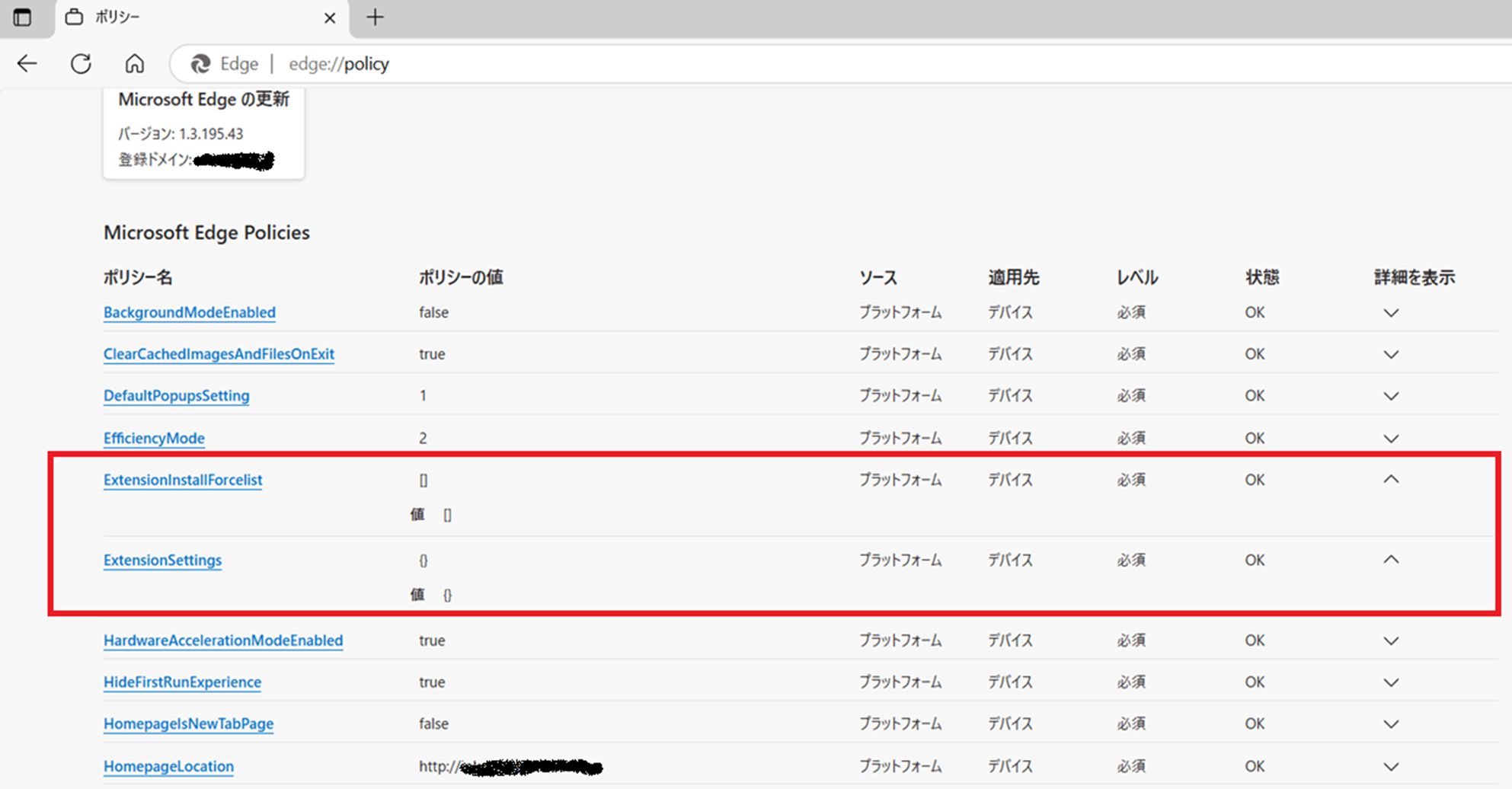Open a new tab with plus button
1512x789 pixels.
tap(375, 17)
